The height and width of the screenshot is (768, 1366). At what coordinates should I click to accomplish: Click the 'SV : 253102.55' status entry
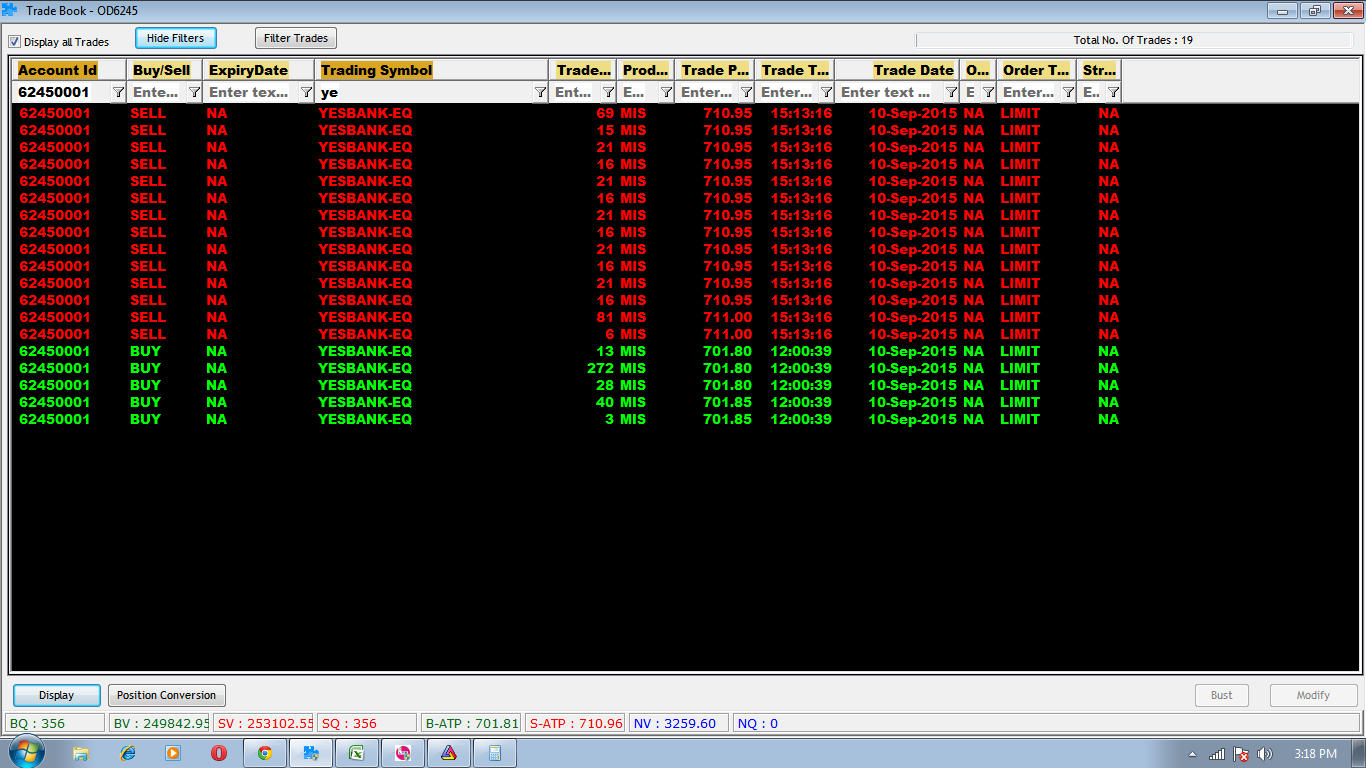pyautogui.click(x=264, y=723)
